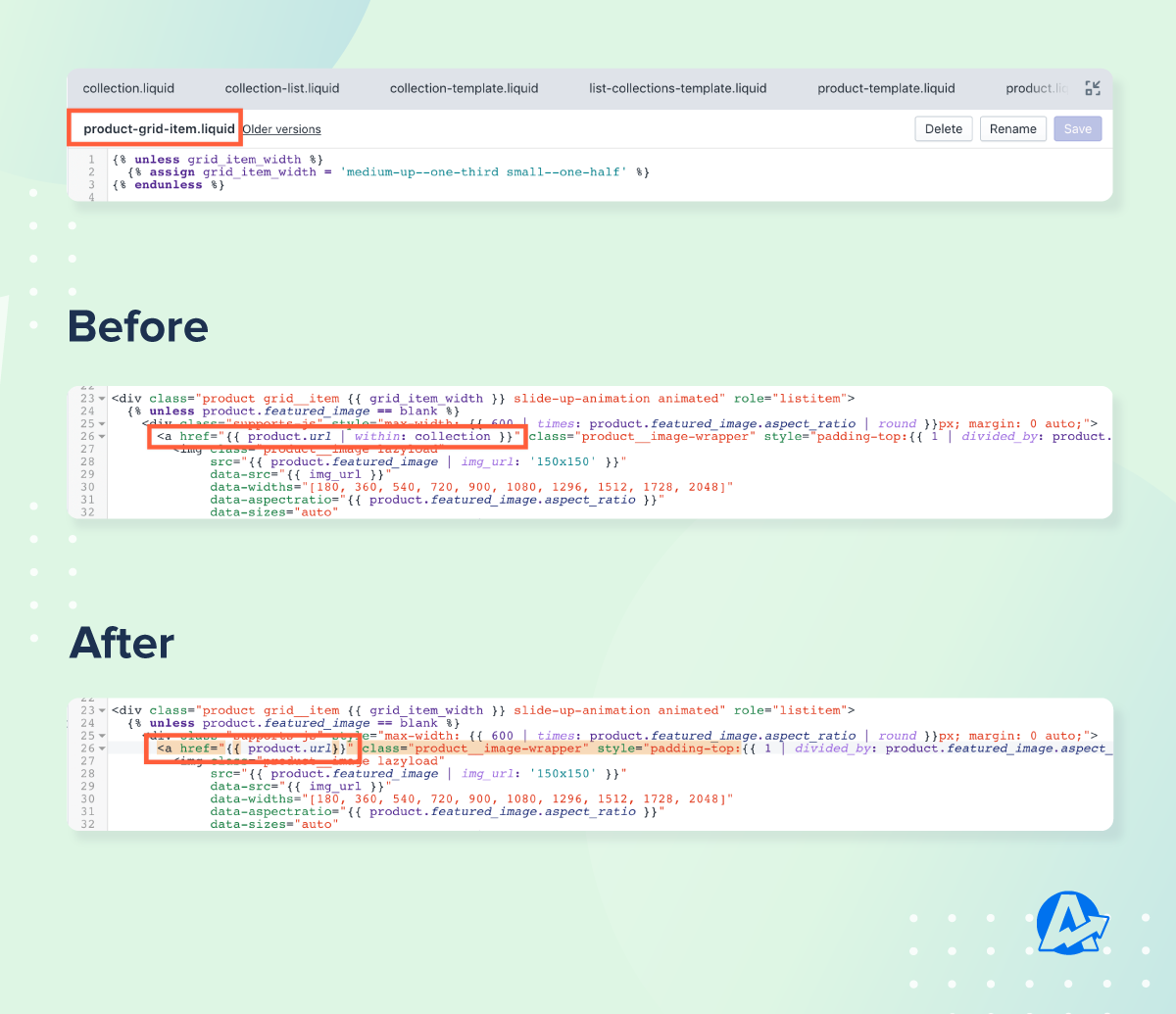Click the 'data-src' line in the After editor
1176x1014 pixels.
pos(300,786)
